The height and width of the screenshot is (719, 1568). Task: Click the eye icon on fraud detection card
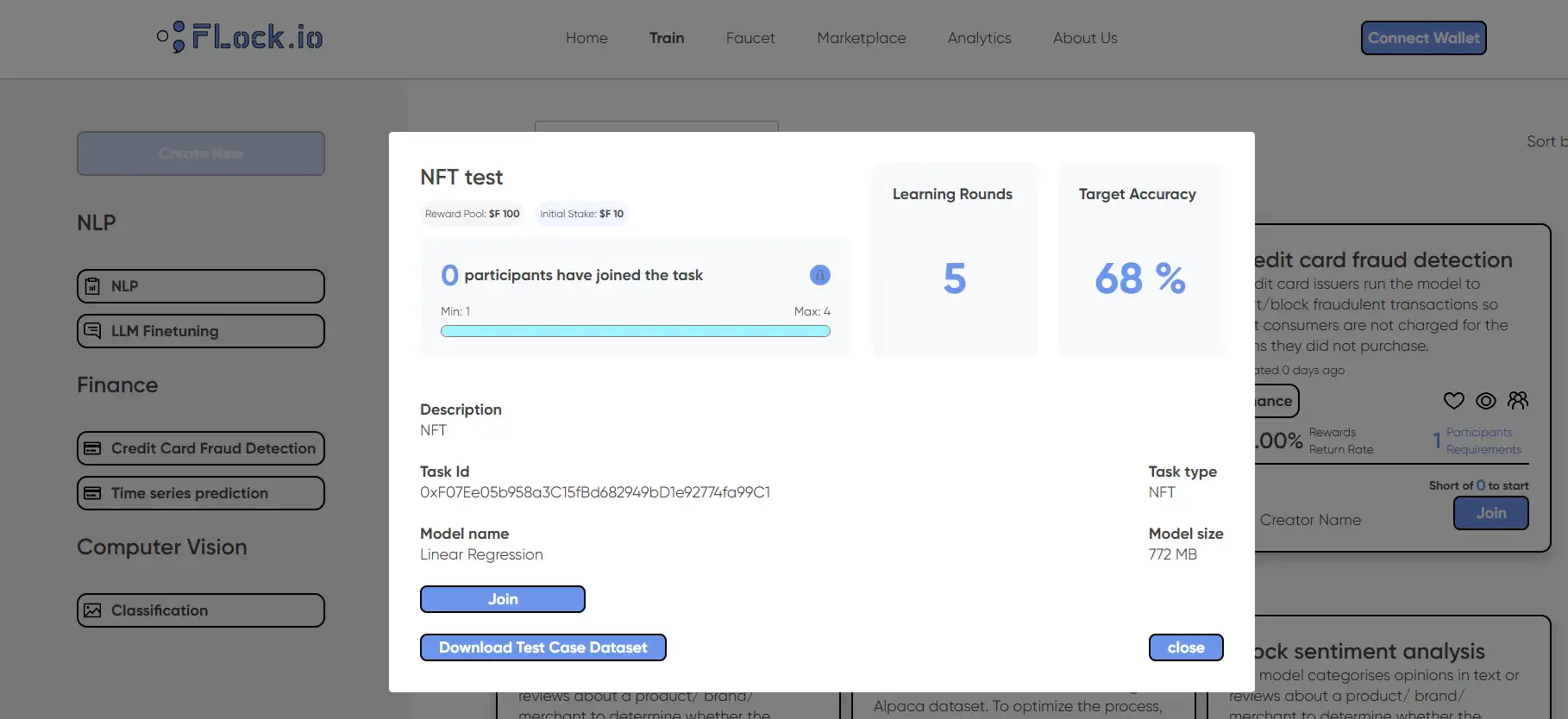[1485, 401]
